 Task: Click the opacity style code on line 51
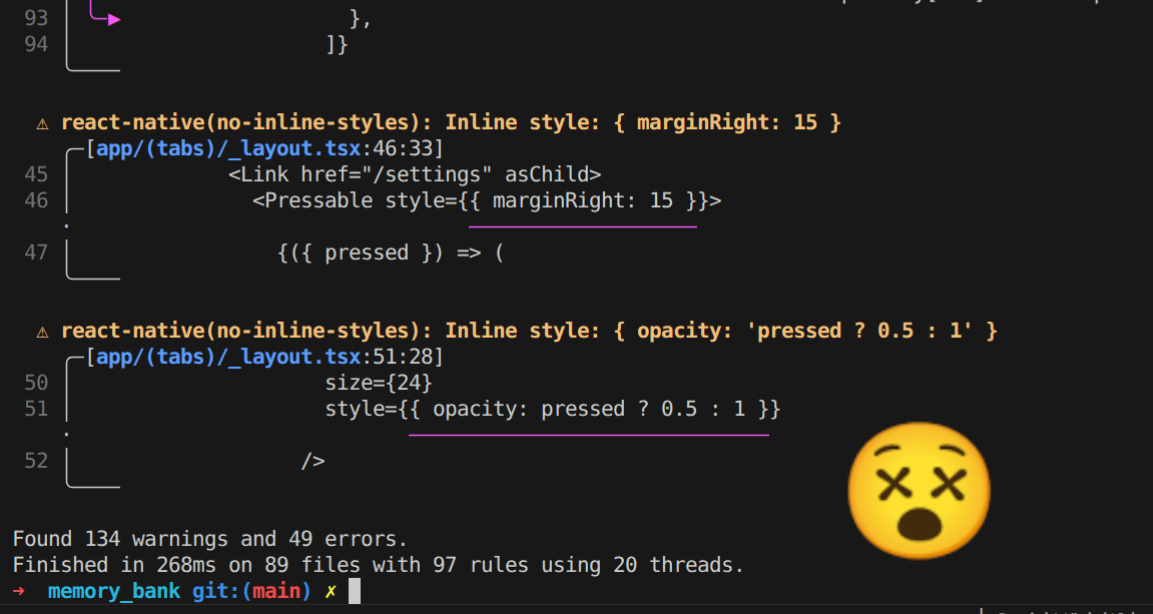coord(552,409)
